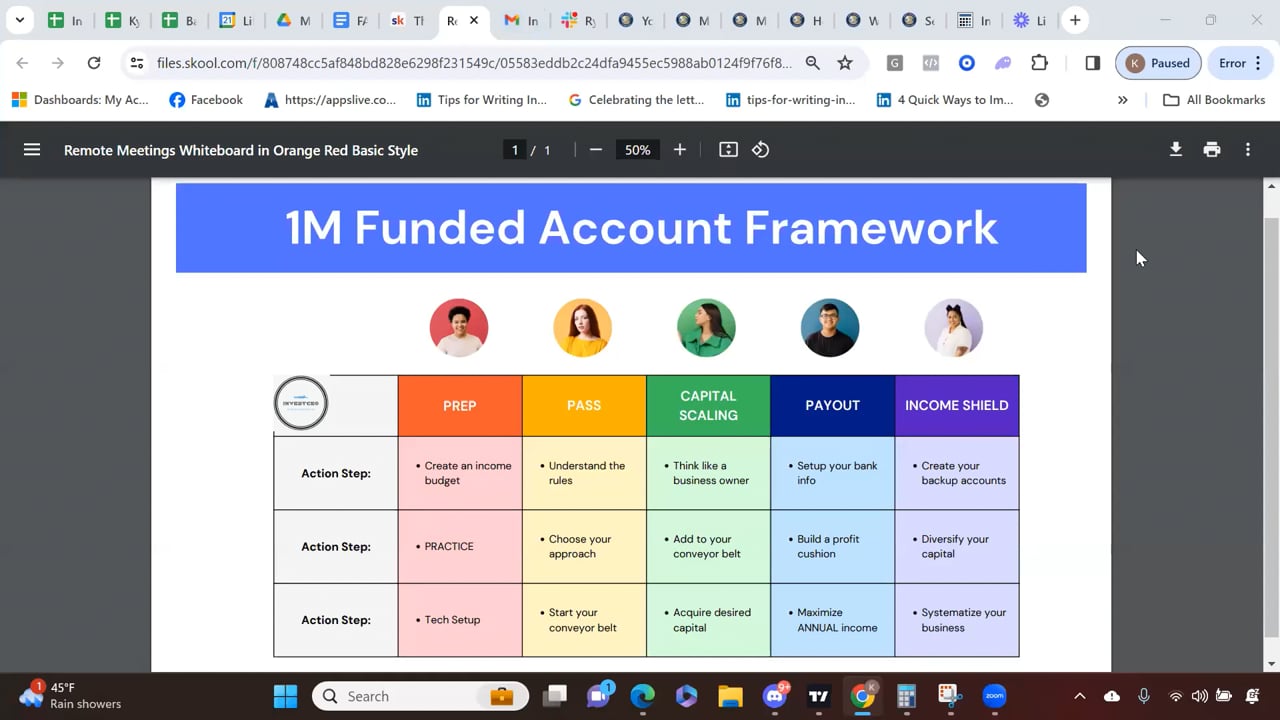
Task: Toggle fit-to-page view in the PDF viewer
Action: (728, 149)
